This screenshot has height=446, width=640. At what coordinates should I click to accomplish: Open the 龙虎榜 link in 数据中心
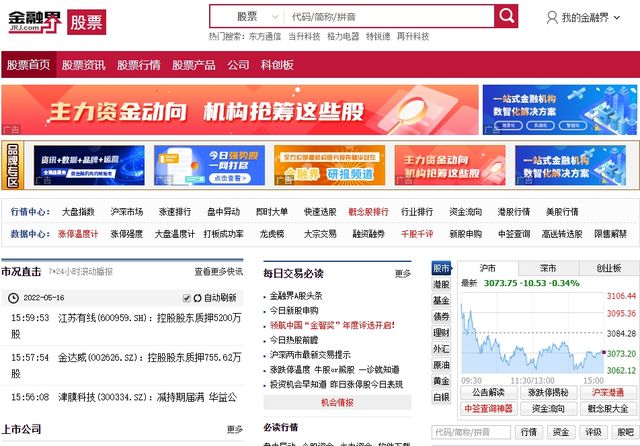click(272, 234)
